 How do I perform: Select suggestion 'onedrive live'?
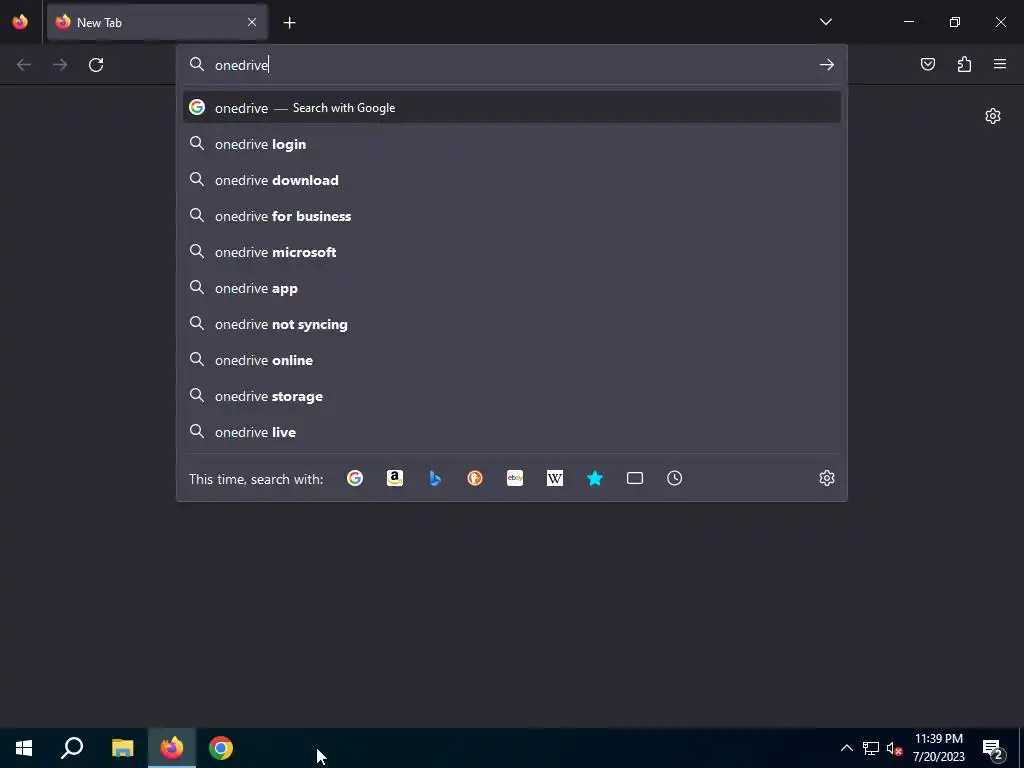[511, 432]
